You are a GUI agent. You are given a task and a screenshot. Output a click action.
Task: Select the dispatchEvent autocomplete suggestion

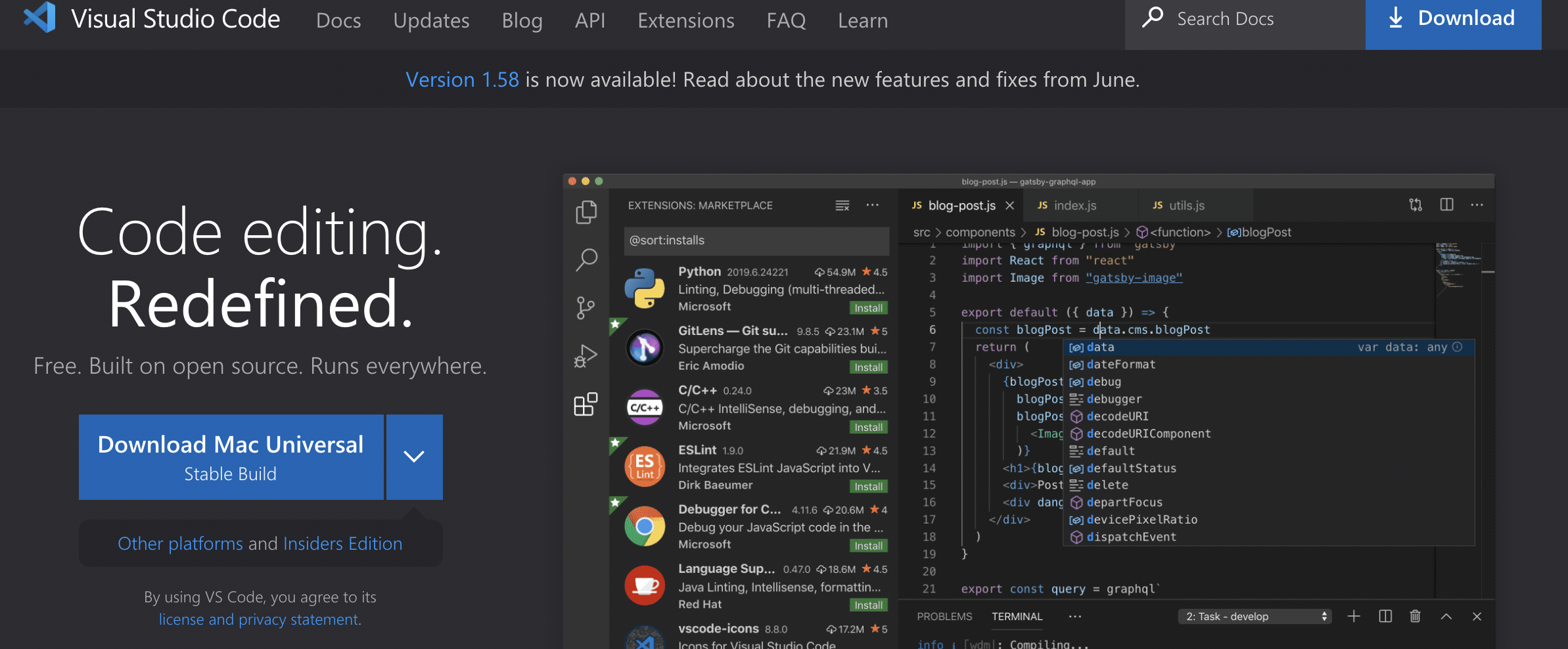(x=1268, y=537)
